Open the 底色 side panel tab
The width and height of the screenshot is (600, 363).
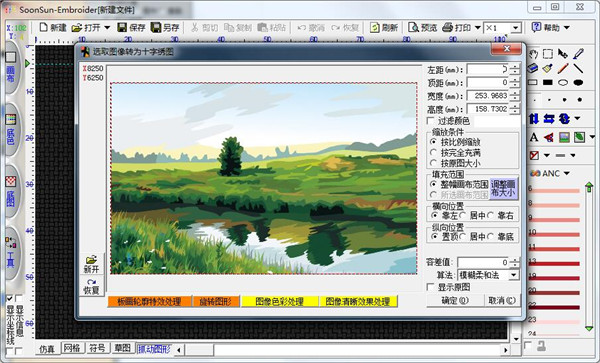tap(11, 130)
